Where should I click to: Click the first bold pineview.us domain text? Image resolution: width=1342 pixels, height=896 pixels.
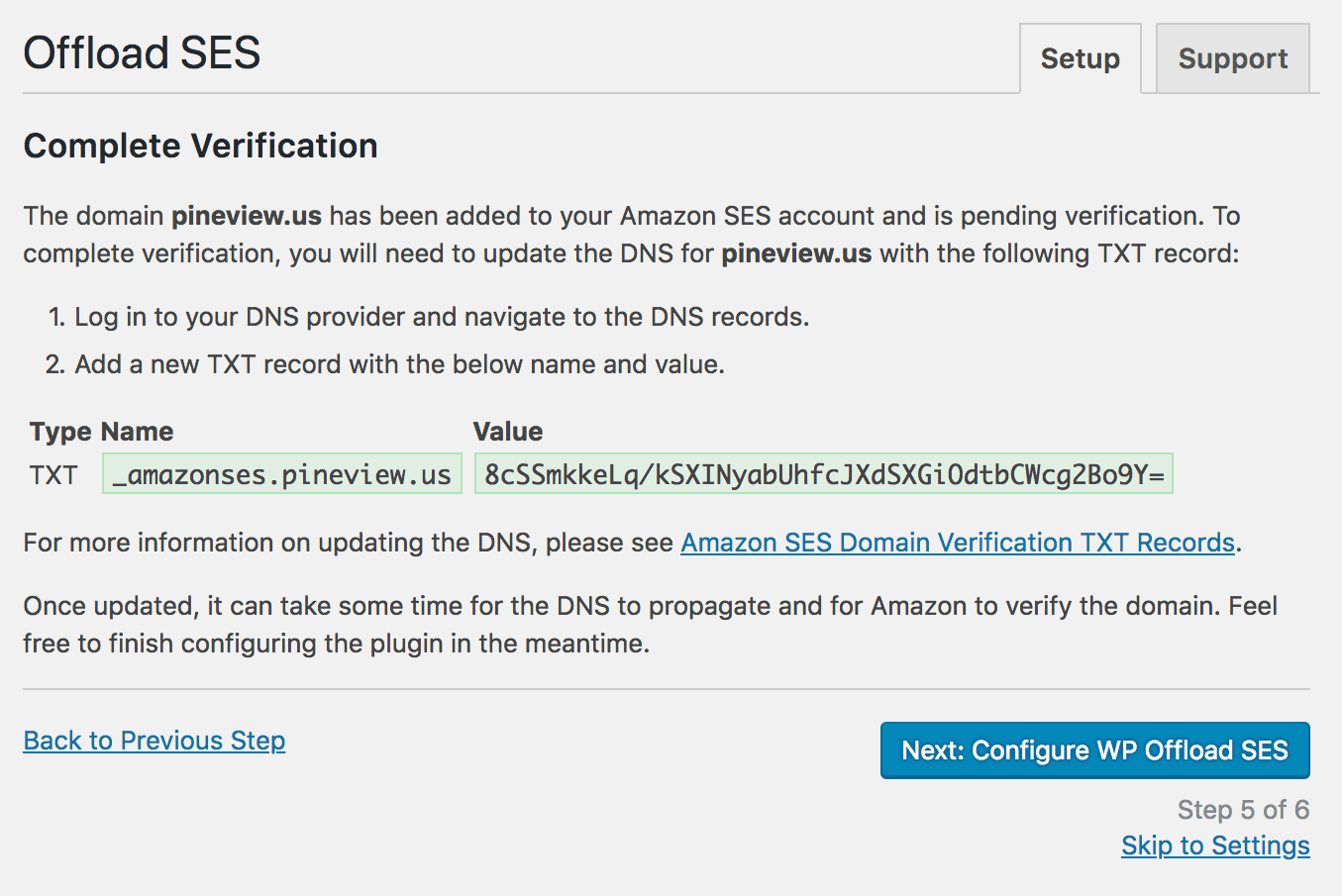[246, 216]
